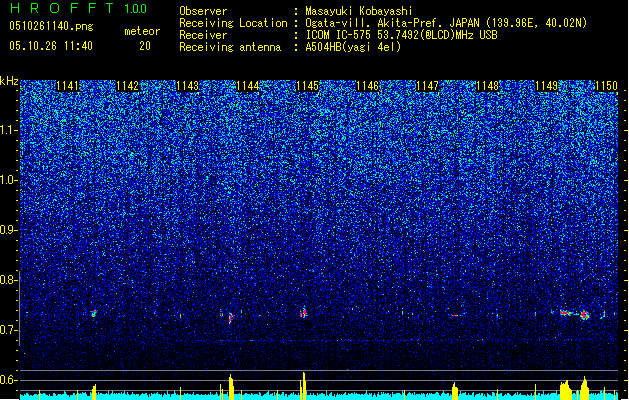Click the 1.0 frequency axis label
The width and height of the screenshot is (629, 400).
9,181
